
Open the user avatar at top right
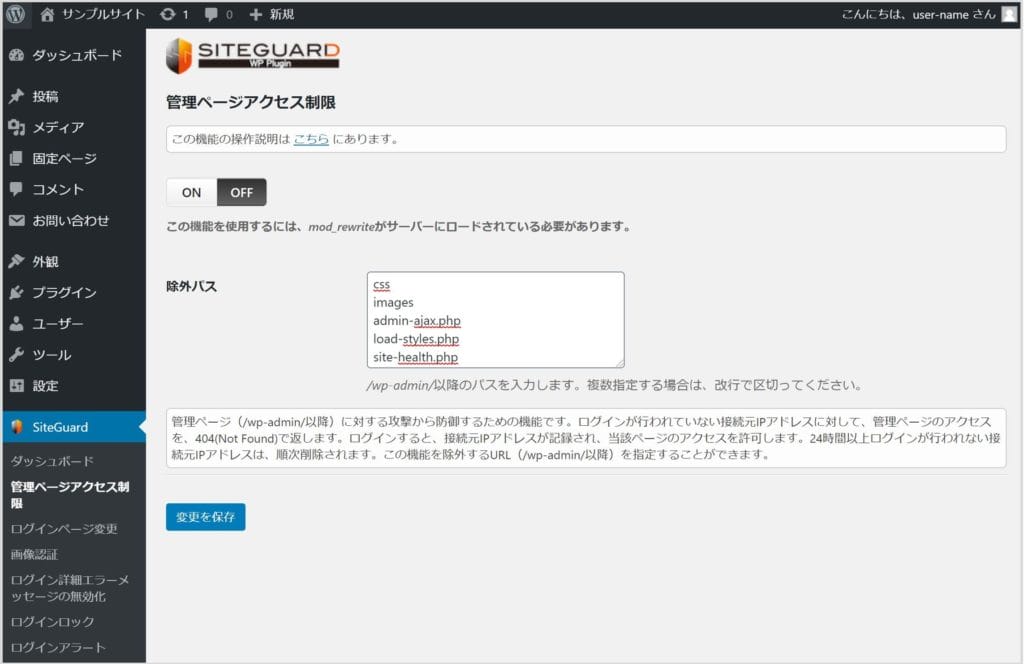click(1009, 14)
